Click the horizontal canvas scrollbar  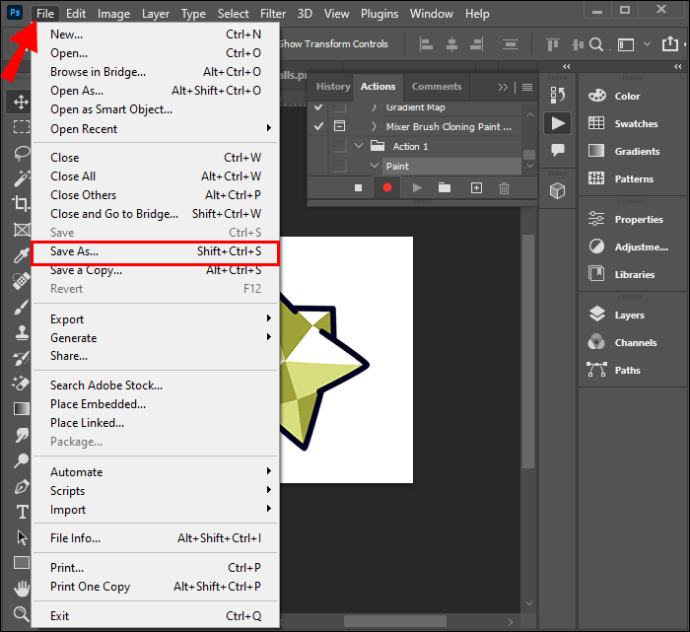(395, 621)
